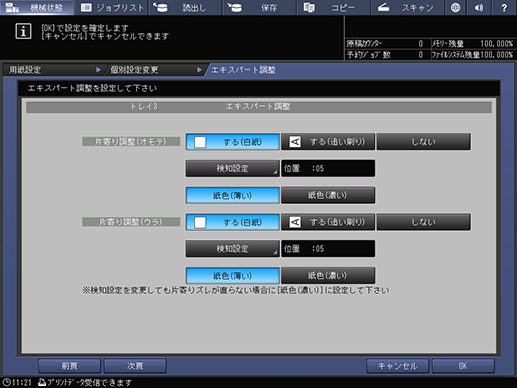
Task: Select the 保存 store tab
Action: coord(259,7)
